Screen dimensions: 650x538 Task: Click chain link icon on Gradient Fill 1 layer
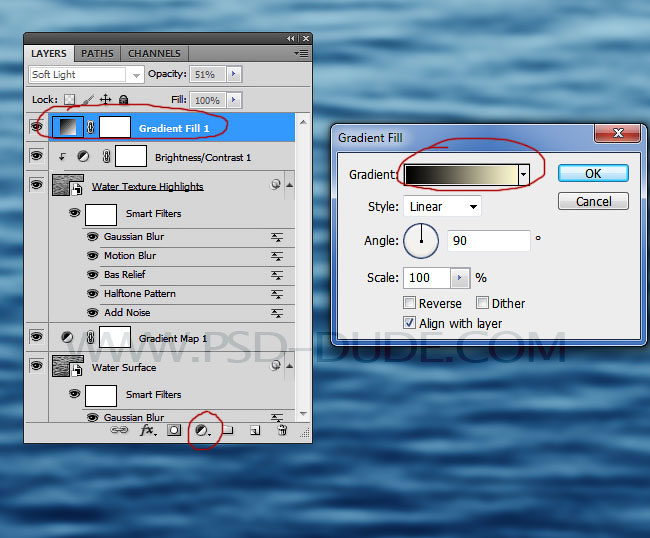[91, 127]
